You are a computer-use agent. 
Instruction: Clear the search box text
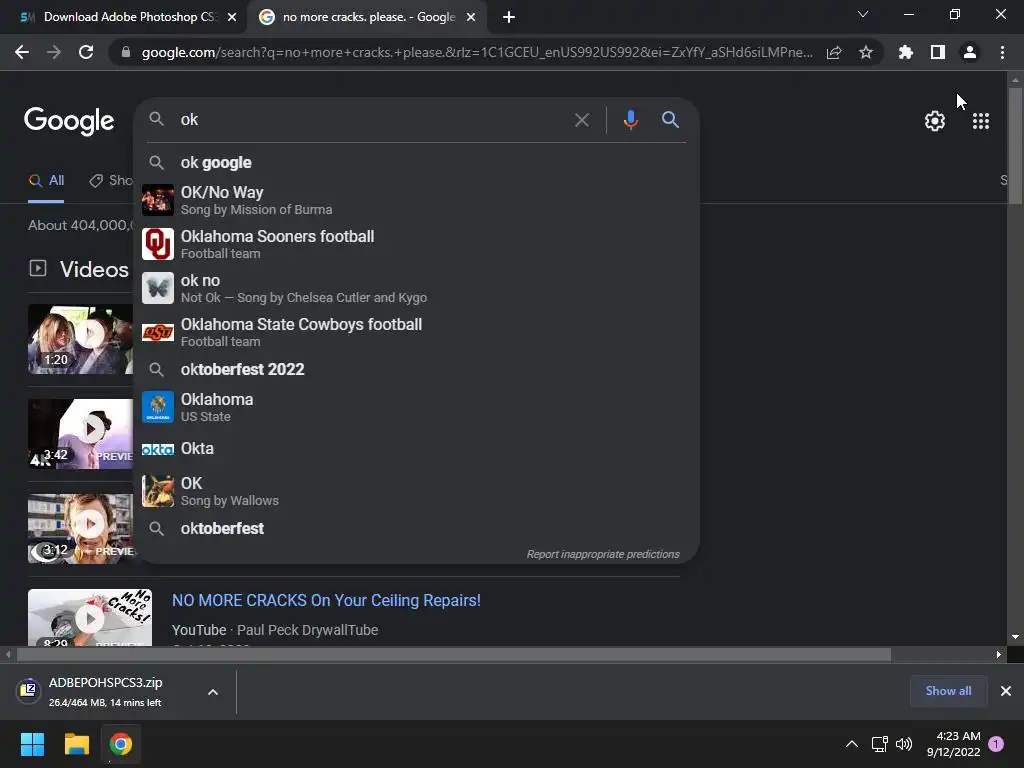pos(581,120)
